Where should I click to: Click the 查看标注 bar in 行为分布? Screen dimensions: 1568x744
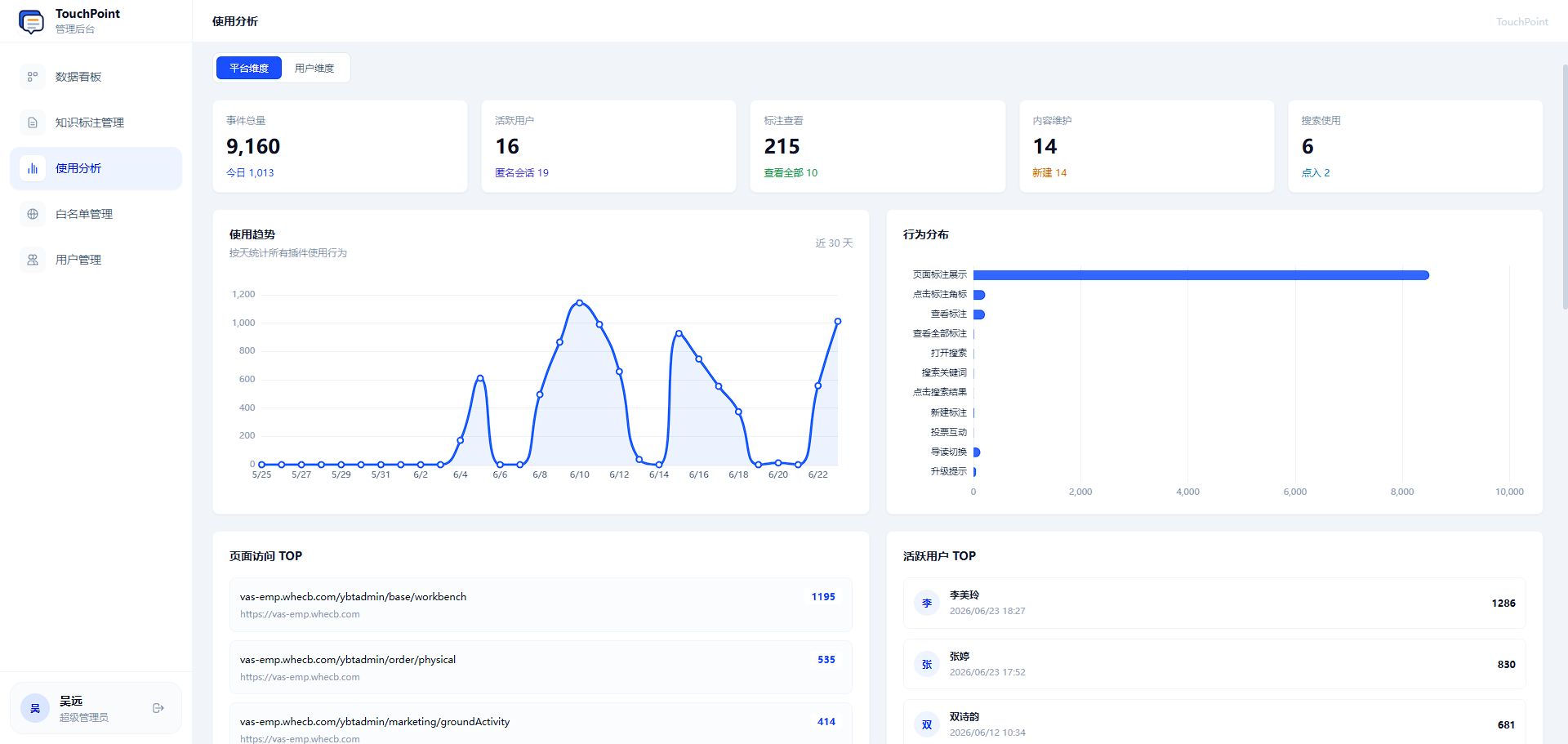click(979, 314)
